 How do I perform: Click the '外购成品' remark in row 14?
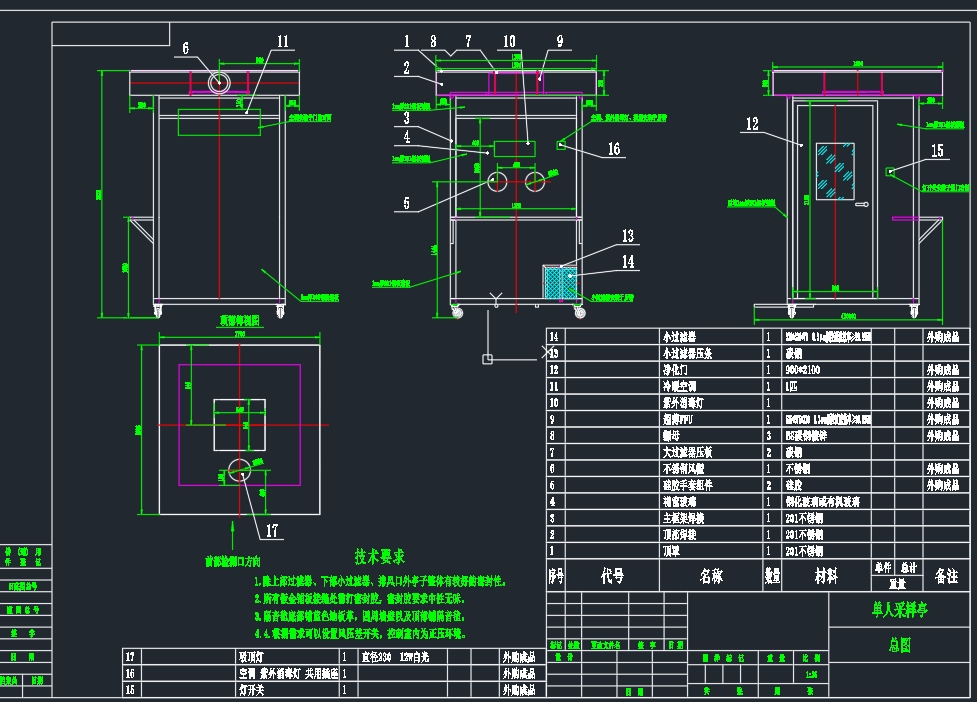coord(943,337)
